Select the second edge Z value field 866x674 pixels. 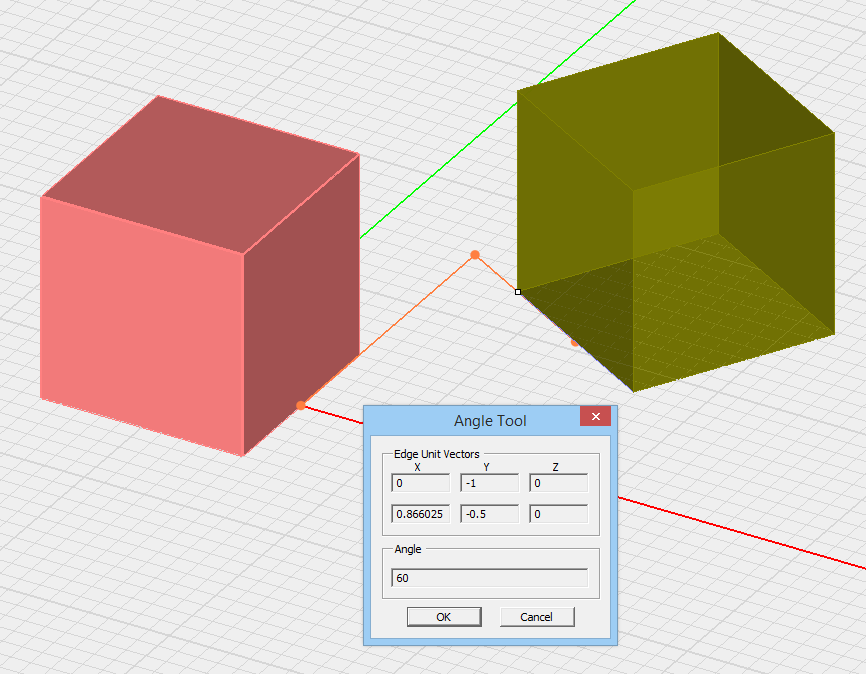(558, 514)
